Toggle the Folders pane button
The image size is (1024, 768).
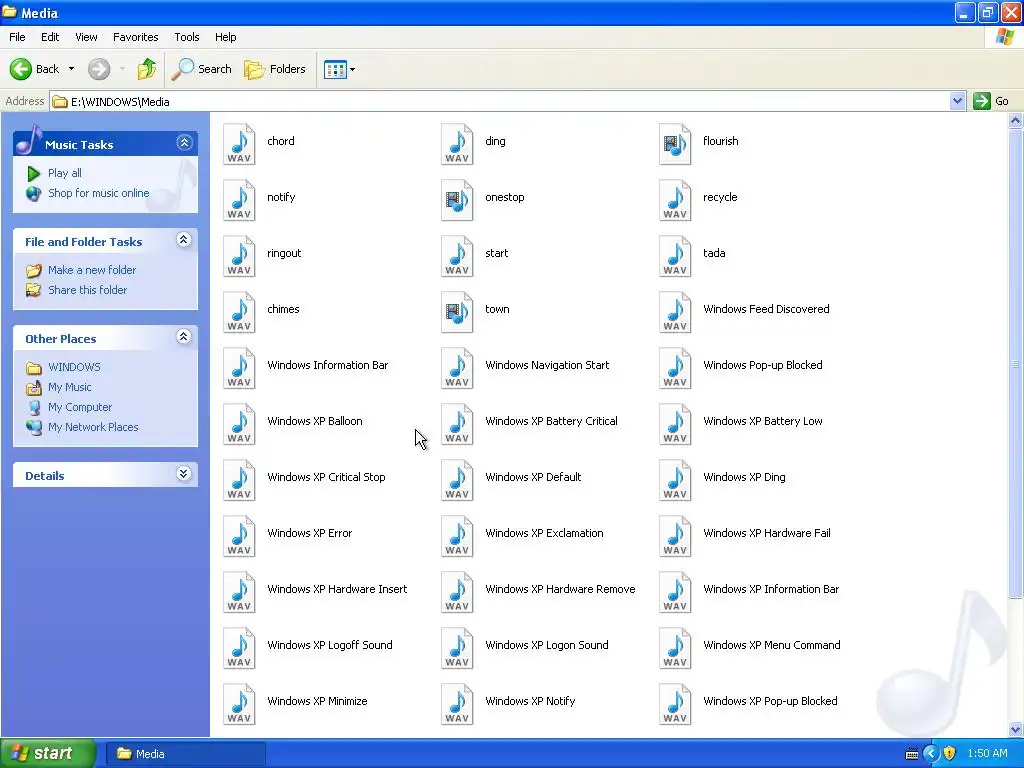tap(274, 69)
